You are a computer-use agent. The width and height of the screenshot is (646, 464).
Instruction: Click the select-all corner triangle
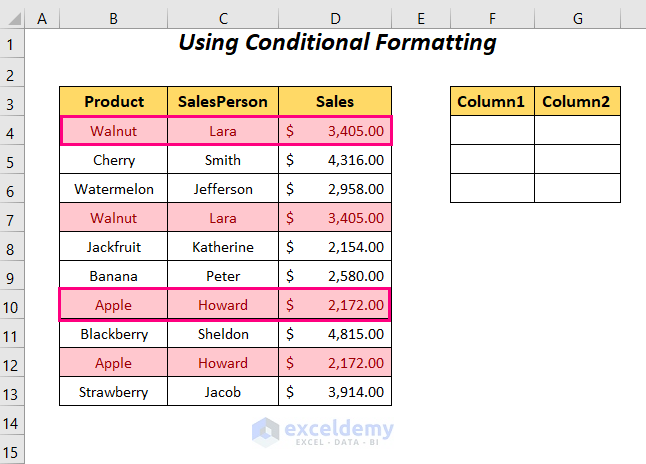click(x=13, y=18)
